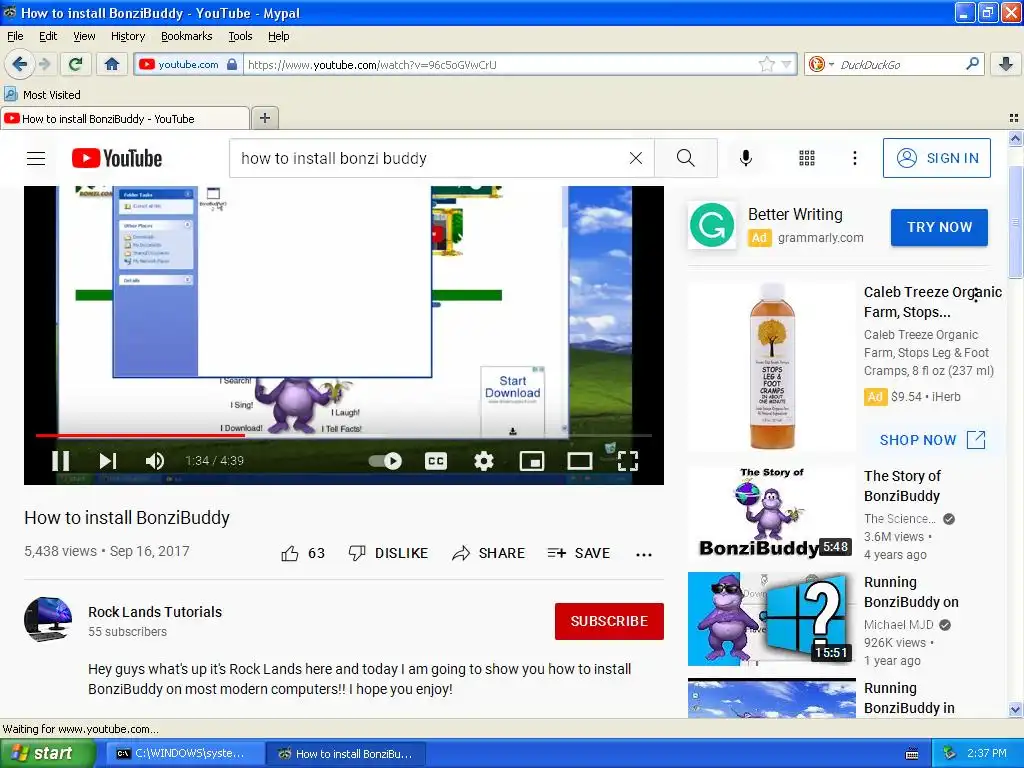Viewport: 1024px width, 768px height.
Task: Switch to theater mode
Action: coord(579,461)
